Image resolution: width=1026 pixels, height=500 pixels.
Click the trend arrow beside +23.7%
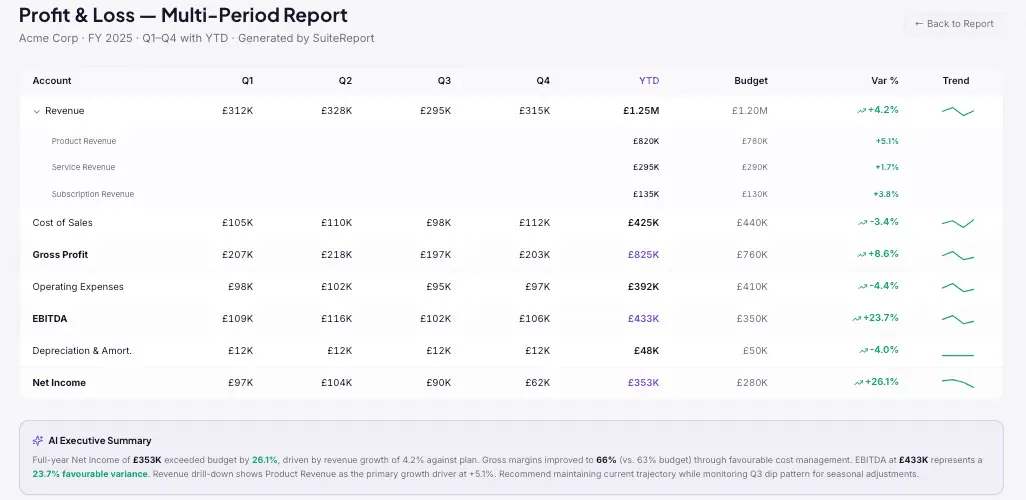pyautogui.click(x=857, y=319)
